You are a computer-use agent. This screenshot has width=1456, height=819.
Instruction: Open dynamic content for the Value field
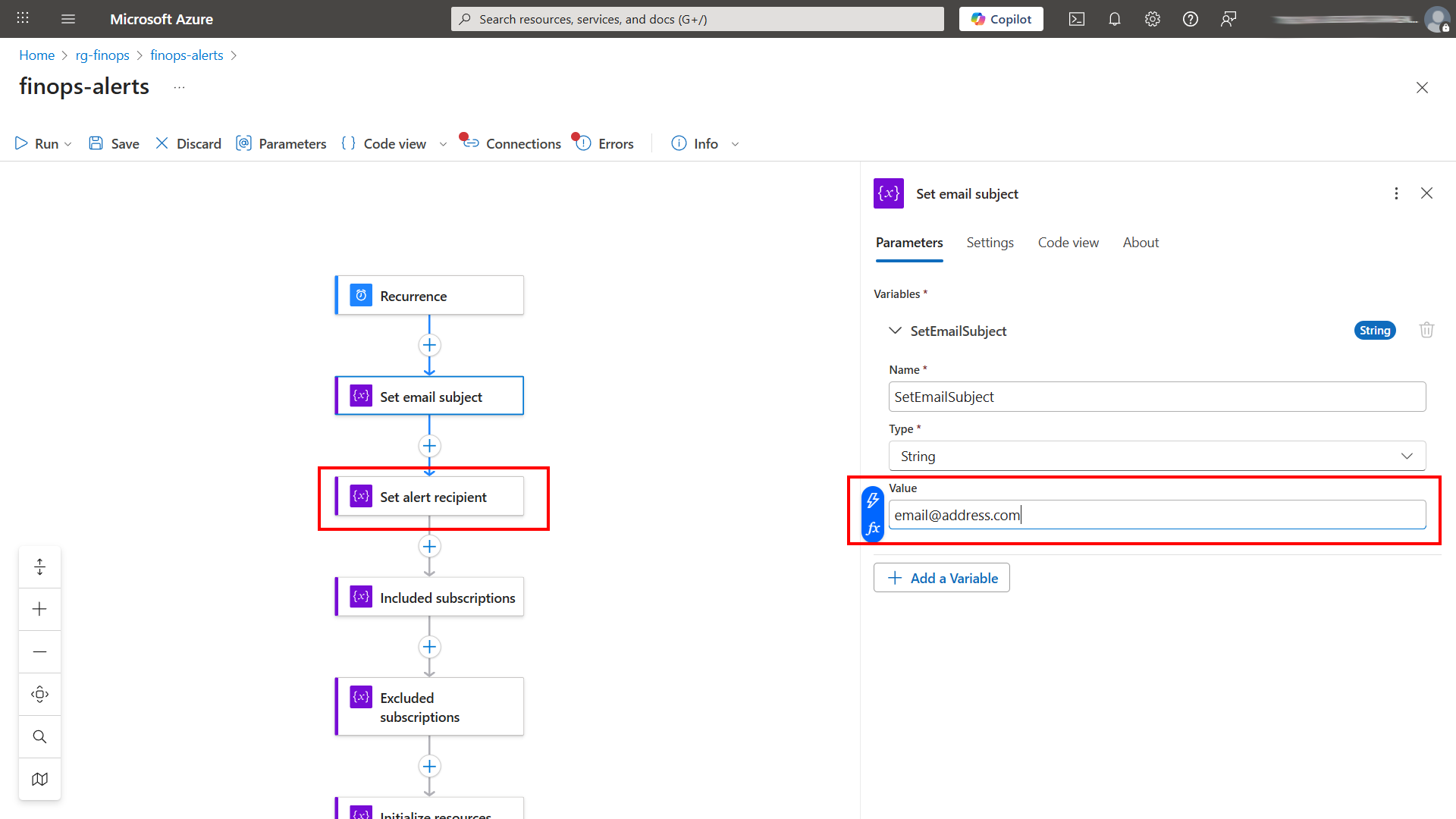click(x=873, y=500)
